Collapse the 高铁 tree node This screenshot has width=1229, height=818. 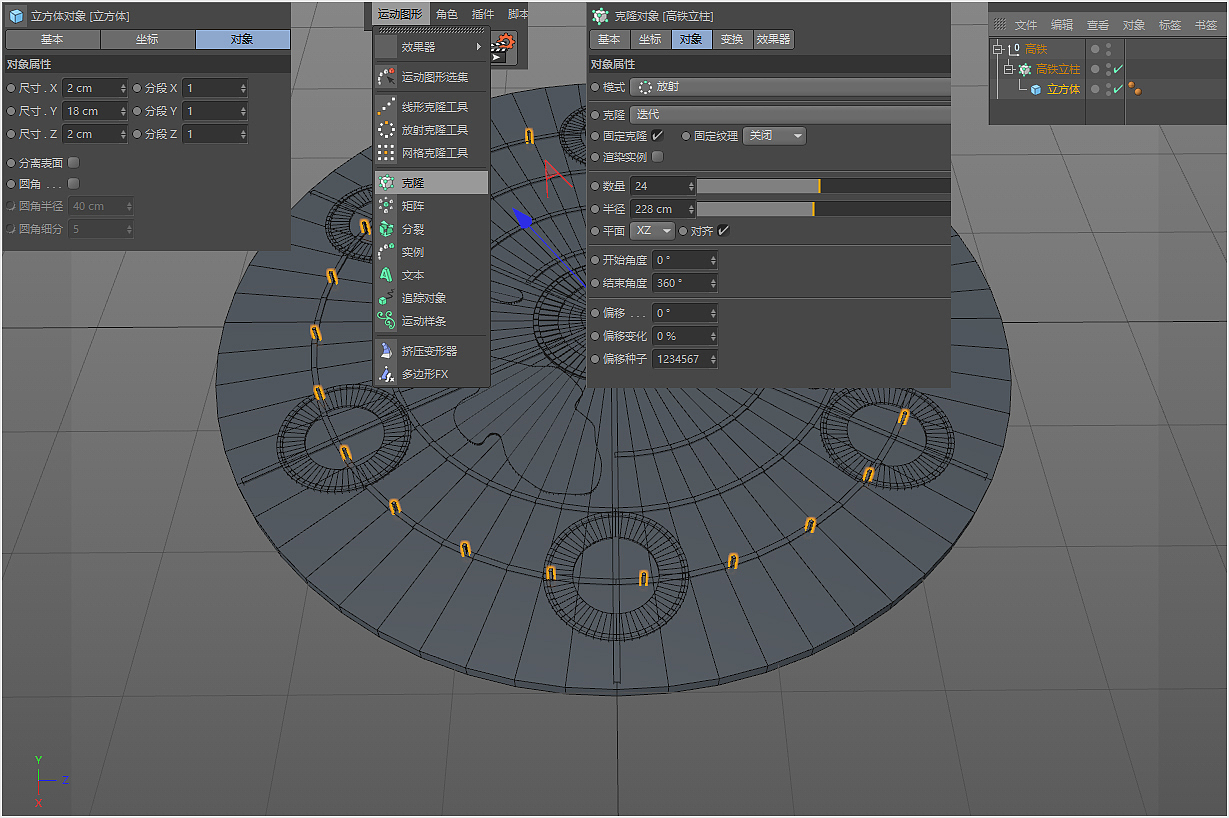997,49
